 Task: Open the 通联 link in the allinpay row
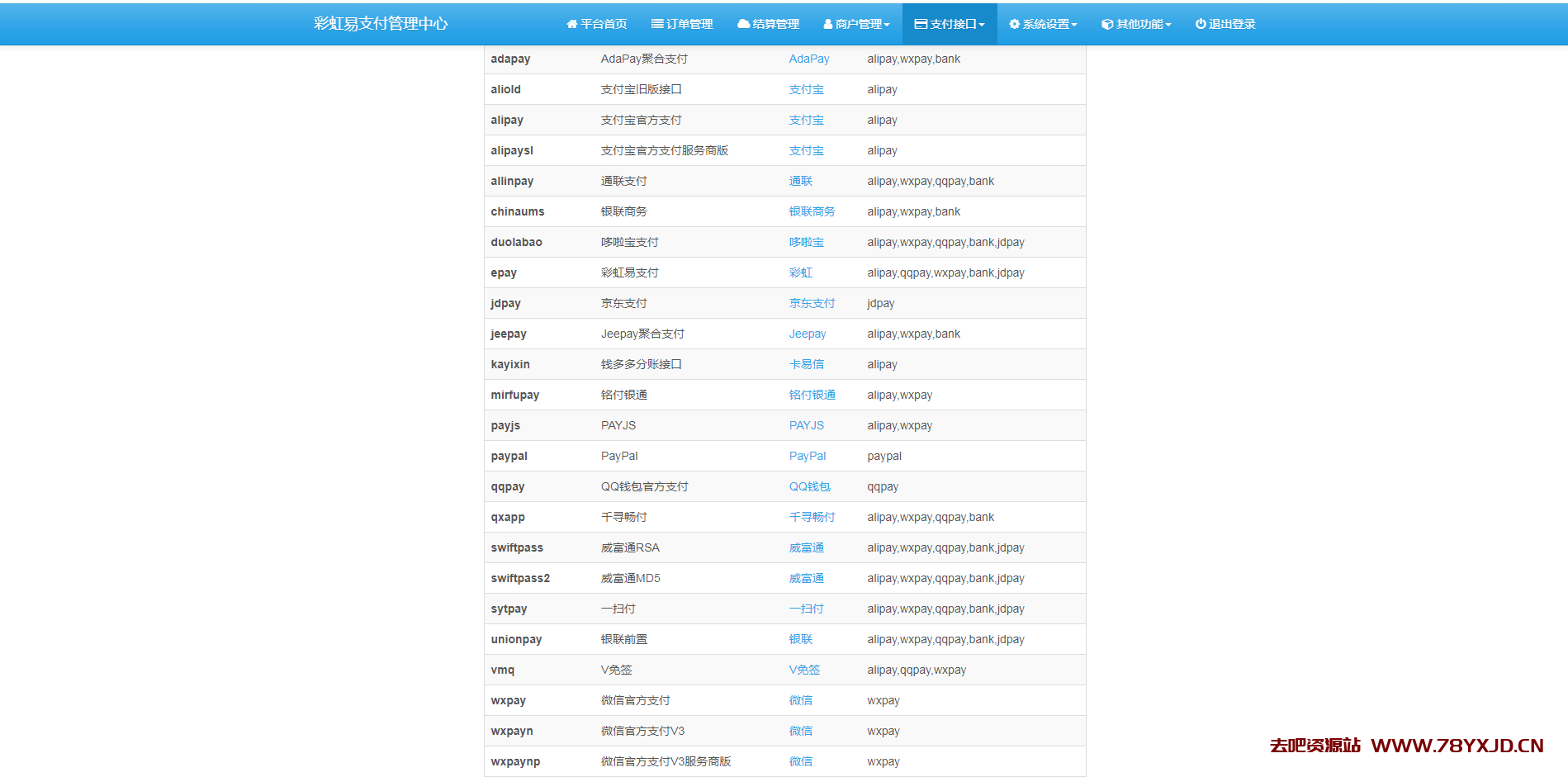coord(801,181)
